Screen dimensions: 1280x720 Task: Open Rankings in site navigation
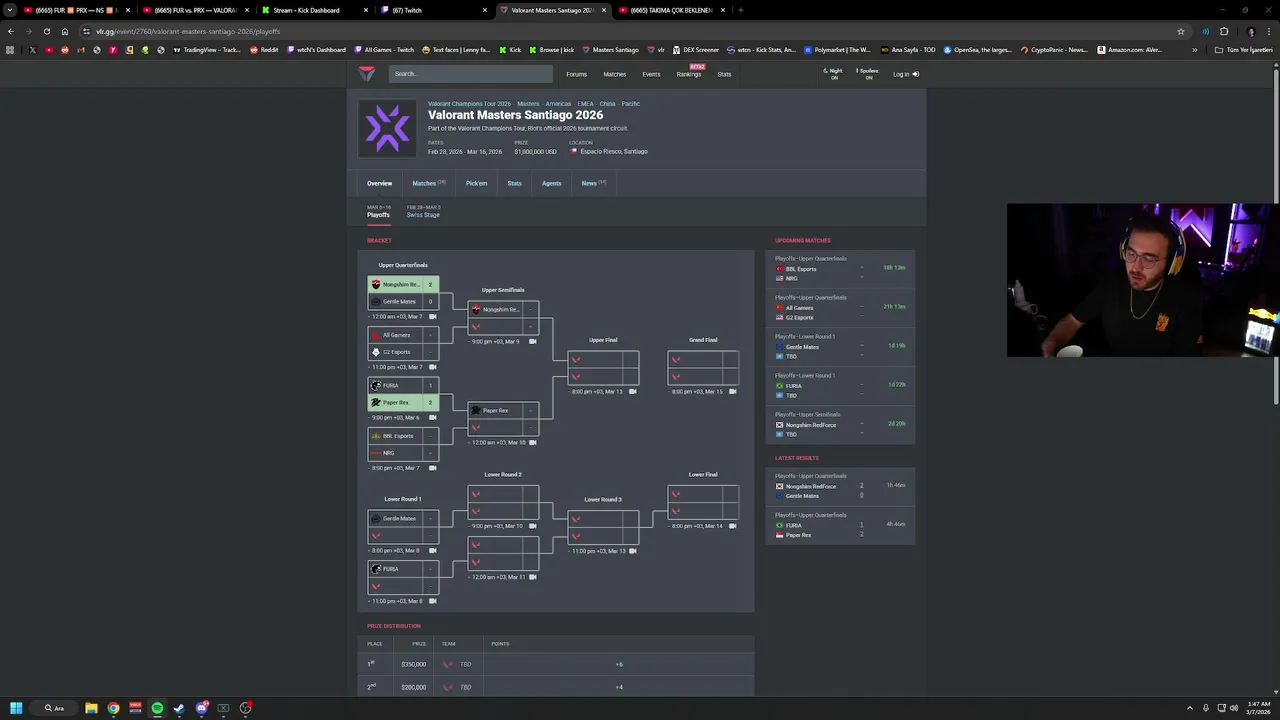tap(689, 74)
